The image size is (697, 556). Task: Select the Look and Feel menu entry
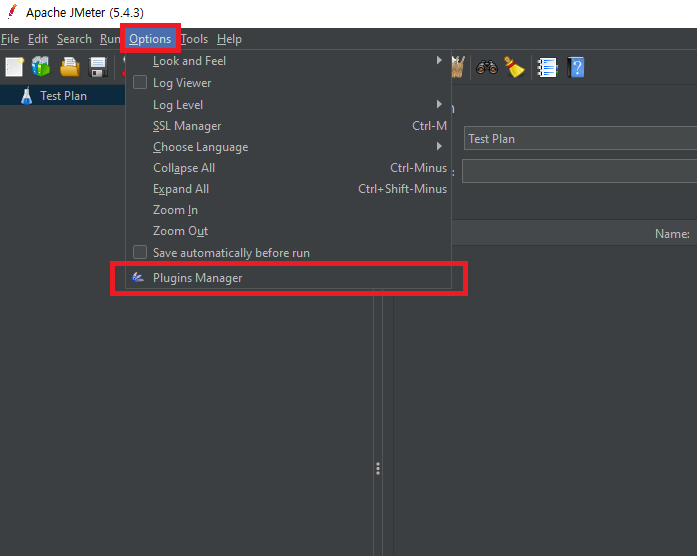click(x=288, y=61)
